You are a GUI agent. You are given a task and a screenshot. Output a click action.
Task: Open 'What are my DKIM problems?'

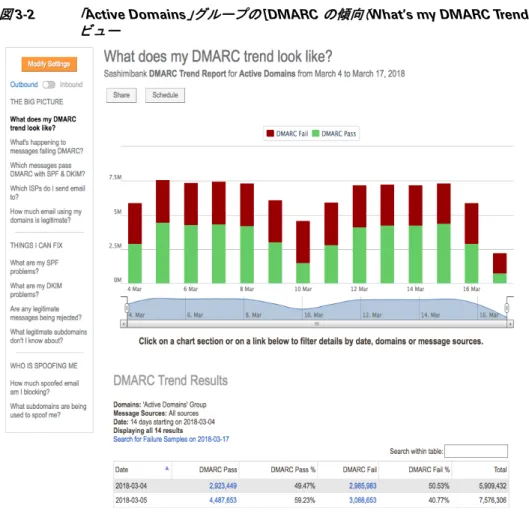point(36,290)
